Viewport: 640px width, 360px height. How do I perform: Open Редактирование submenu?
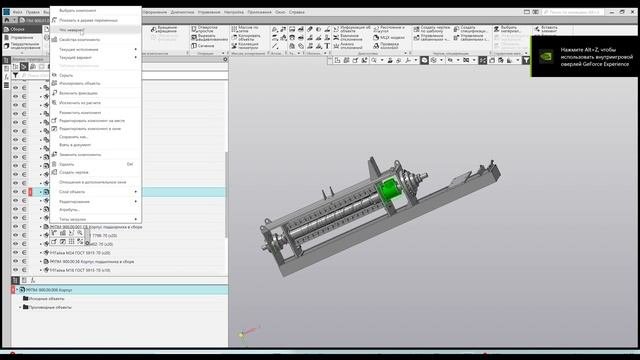click(96, 202)
